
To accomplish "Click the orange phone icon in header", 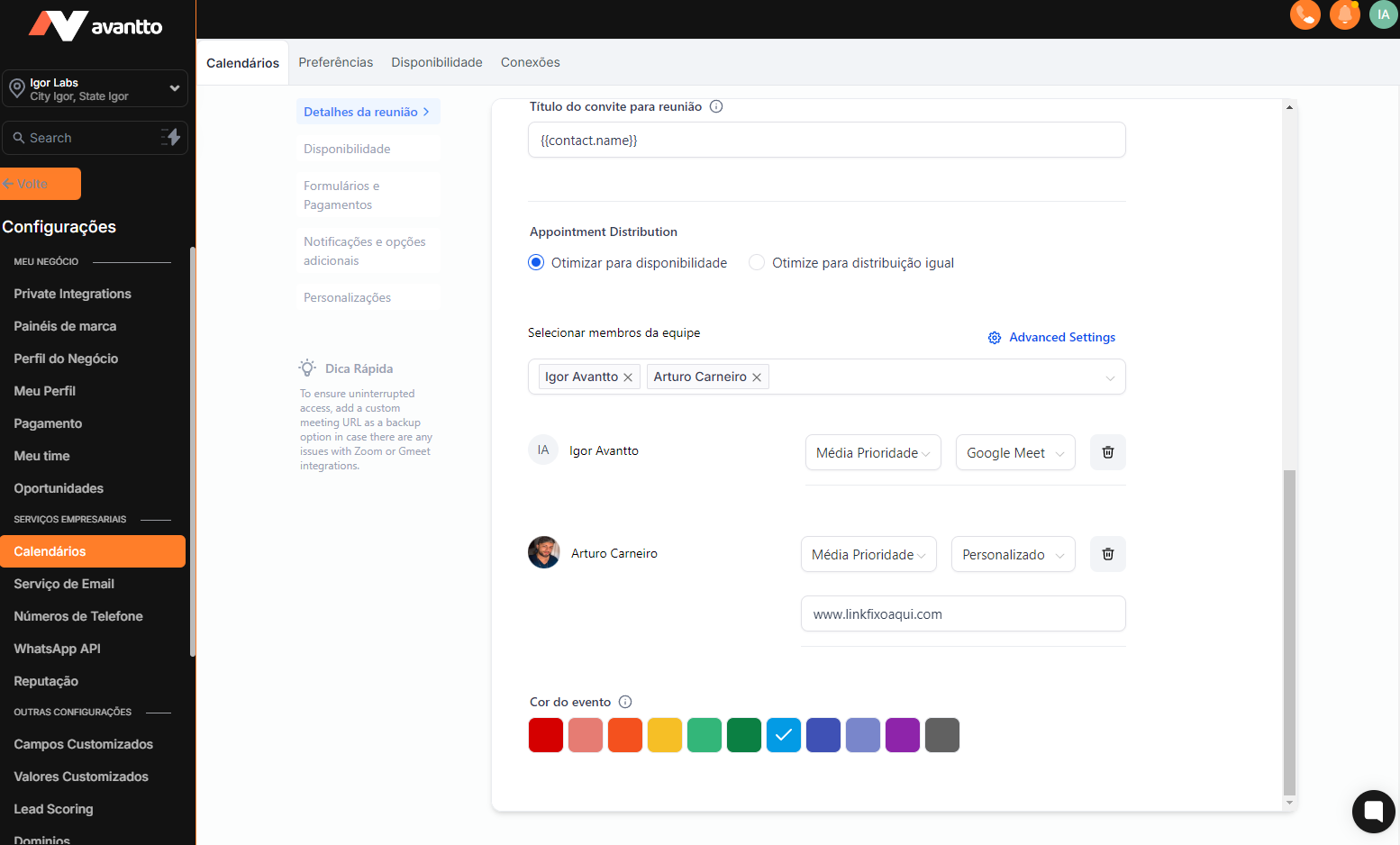I will coord(1305,14).
